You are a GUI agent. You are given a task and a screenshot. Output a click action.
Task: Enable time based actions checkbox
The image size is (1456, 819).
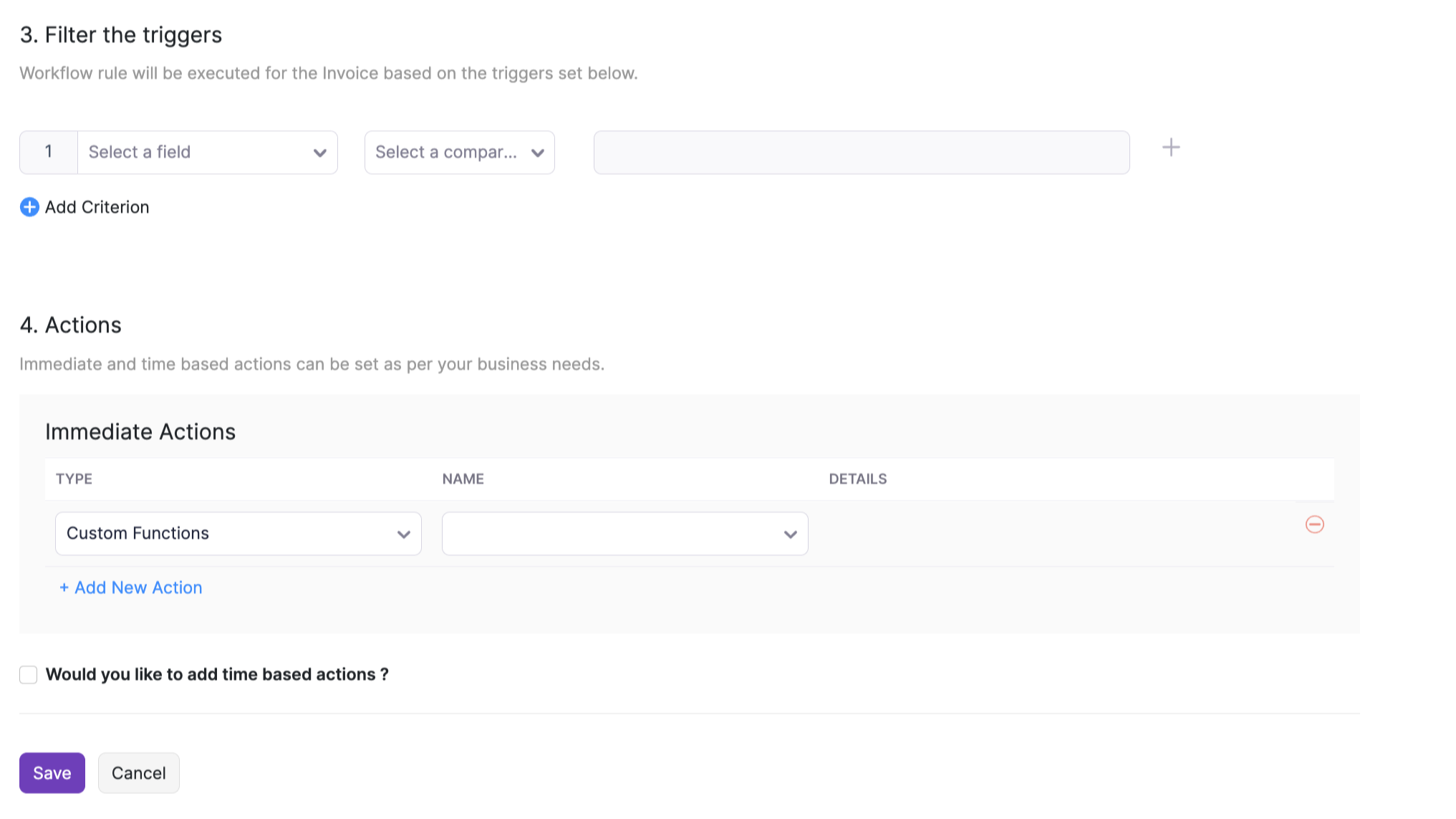29,675
